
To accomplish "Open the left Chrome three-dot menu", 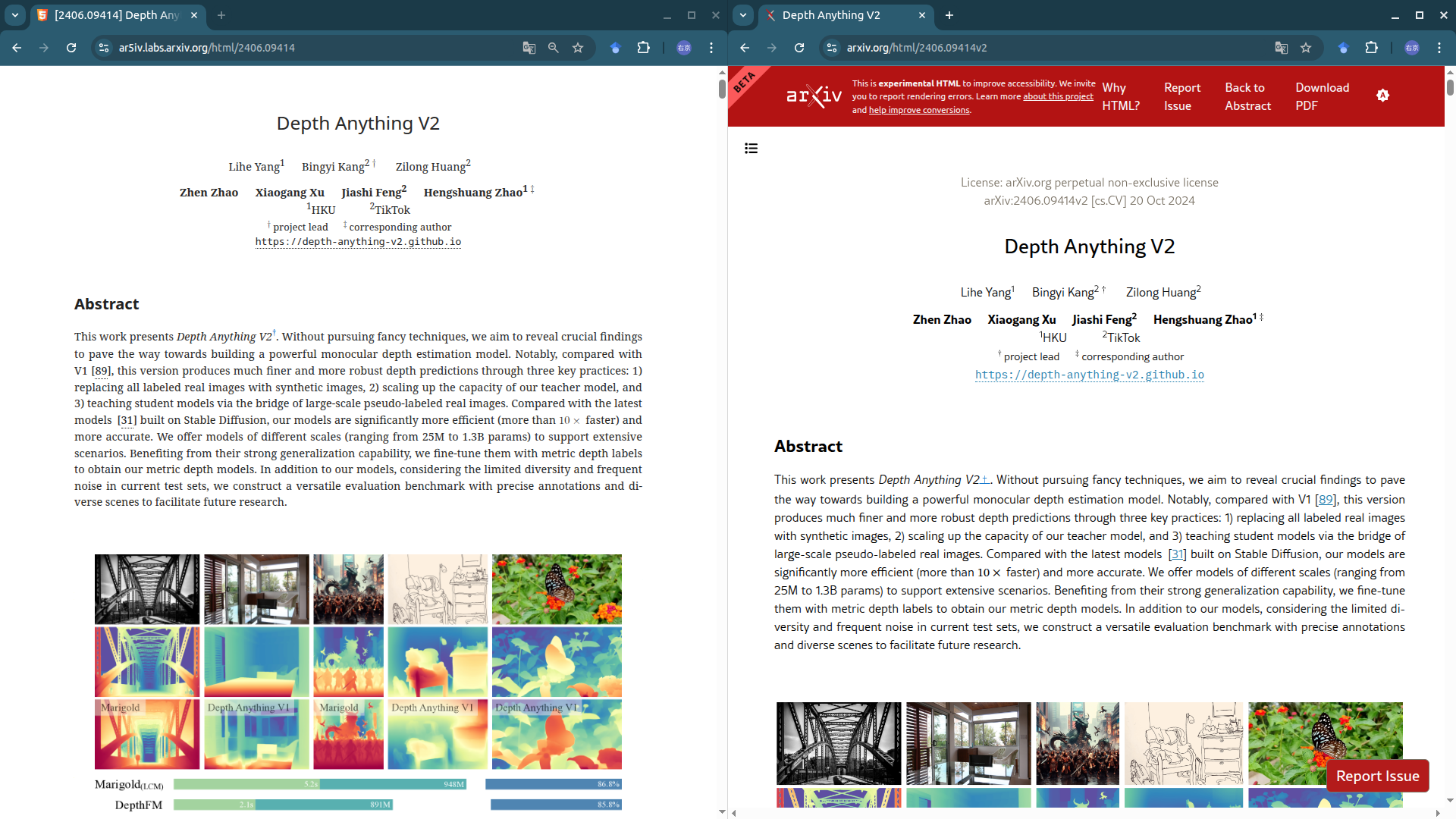I will point(711,48).
